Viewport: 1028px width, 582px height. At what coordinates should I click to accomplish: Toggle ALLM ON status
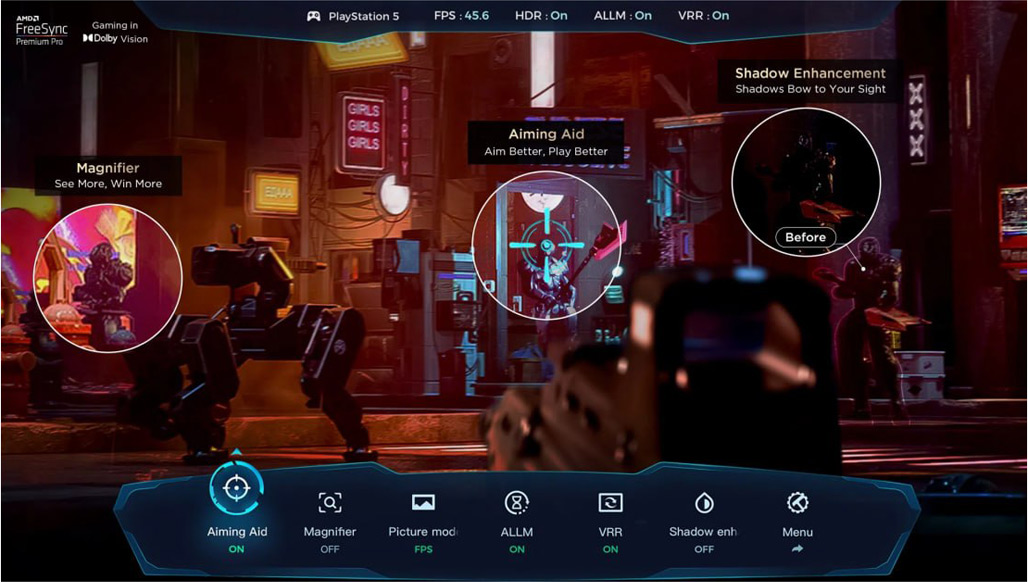point(517,549)
